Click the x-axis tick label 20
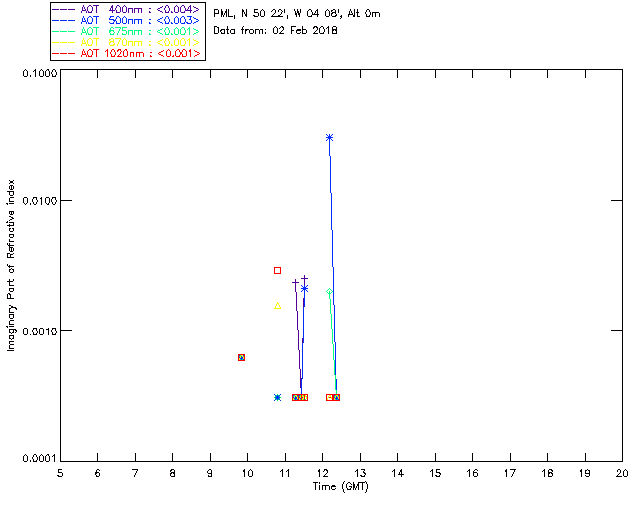This screenshot has height=512, width=640. coord(622,473)
